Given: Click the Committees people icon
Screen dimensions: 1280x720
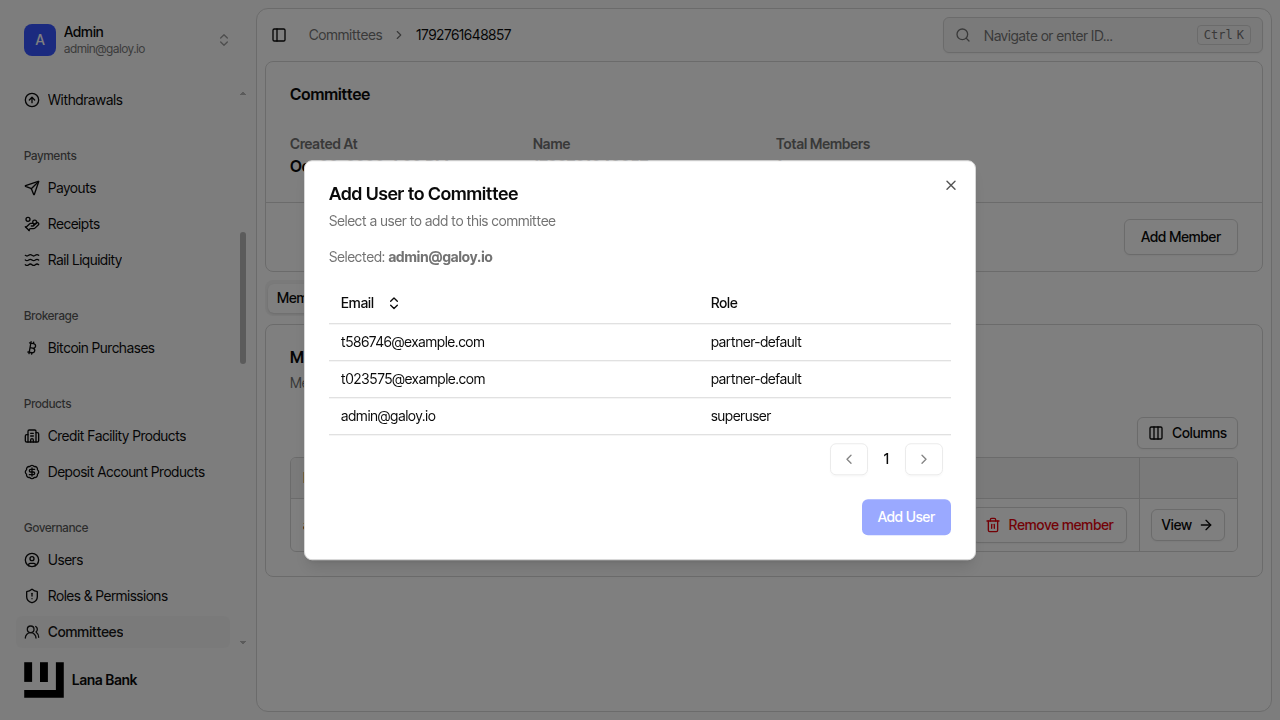Looking at the screenshot, I should click(x=32, y=632).
